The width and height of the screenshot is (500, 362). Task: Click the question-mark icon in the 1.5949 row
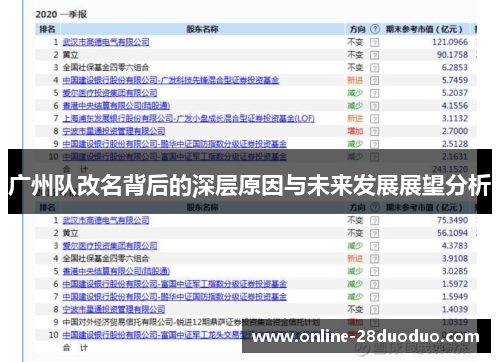375,297
